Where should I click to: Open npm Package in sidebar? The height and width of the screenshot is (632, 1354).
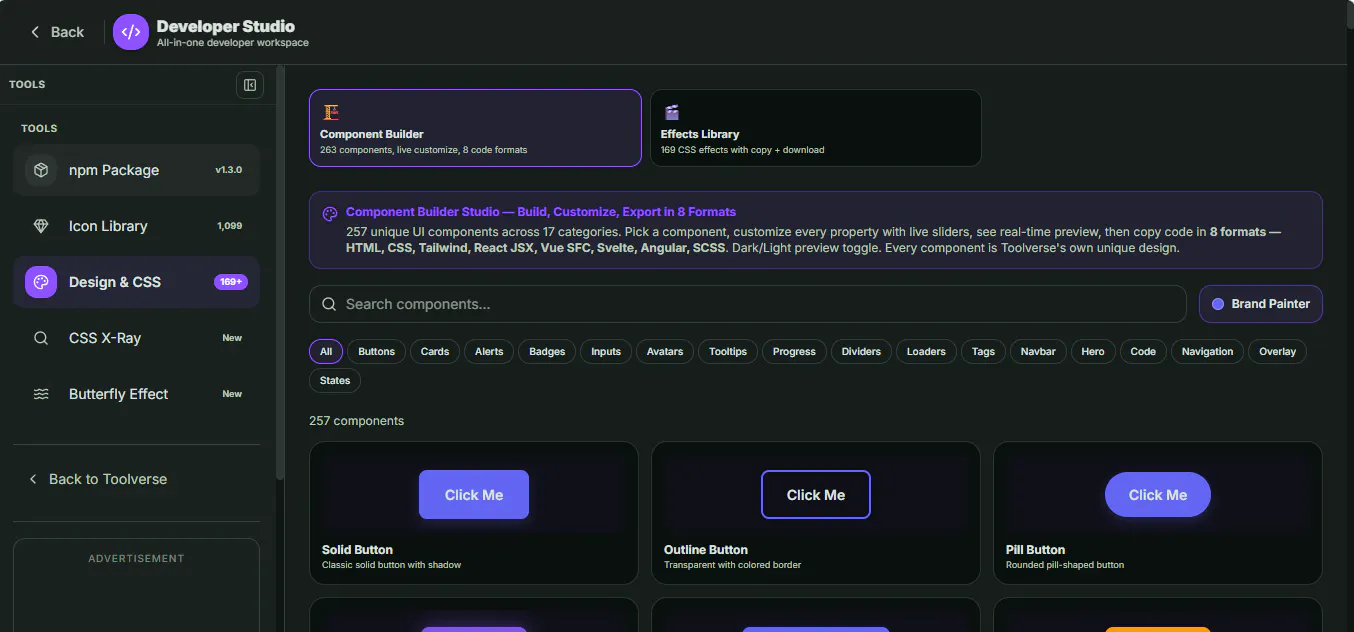click(136, 170)
